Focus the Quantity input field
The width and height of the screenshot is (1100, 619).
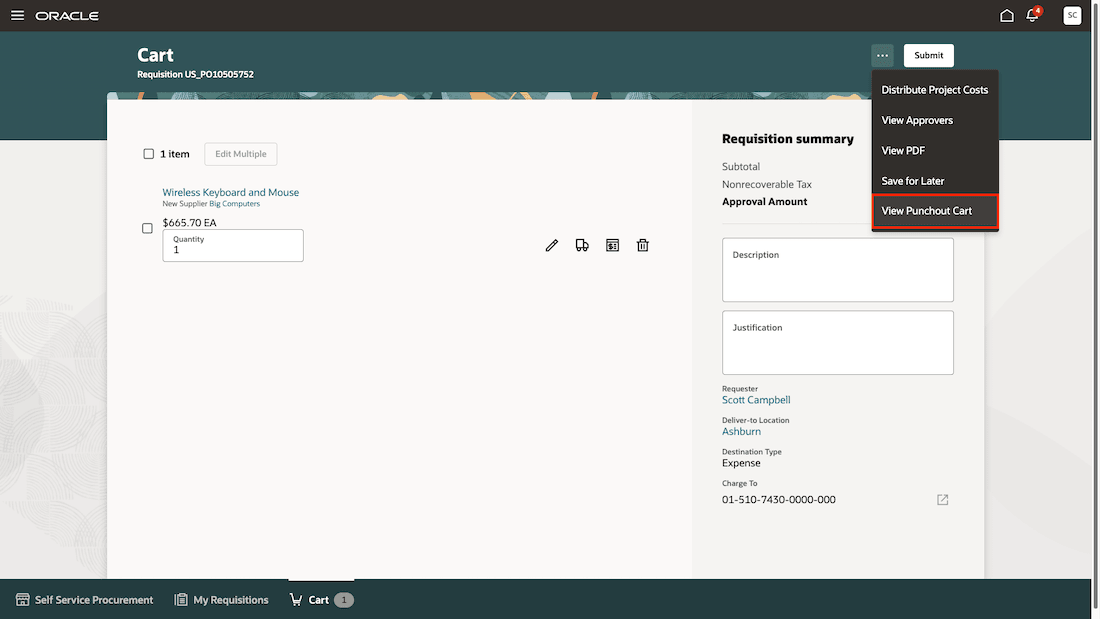pyautogui.click(x=233, y=246)
